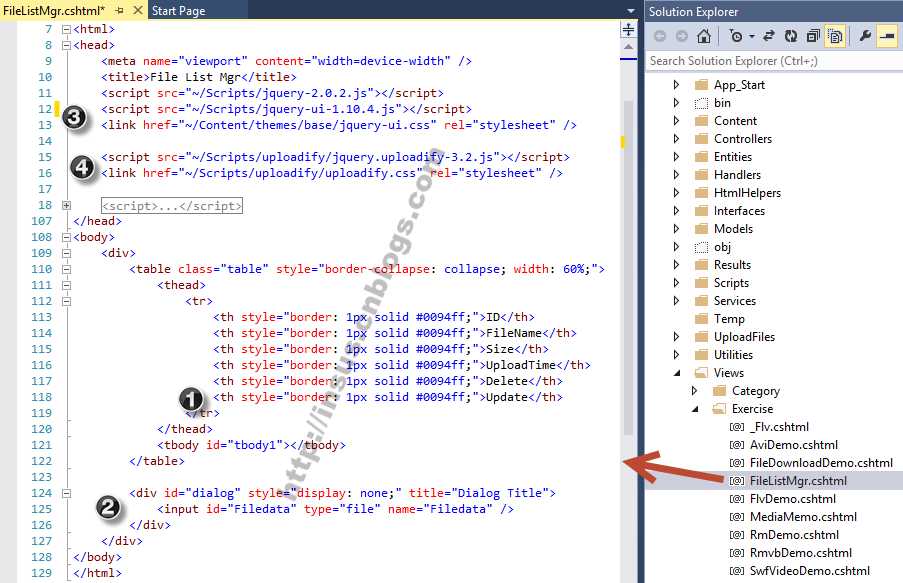Viewport: 903px width, 583px height.
Task: Collapse the body block at line 108
Action: tap(66, 237)
